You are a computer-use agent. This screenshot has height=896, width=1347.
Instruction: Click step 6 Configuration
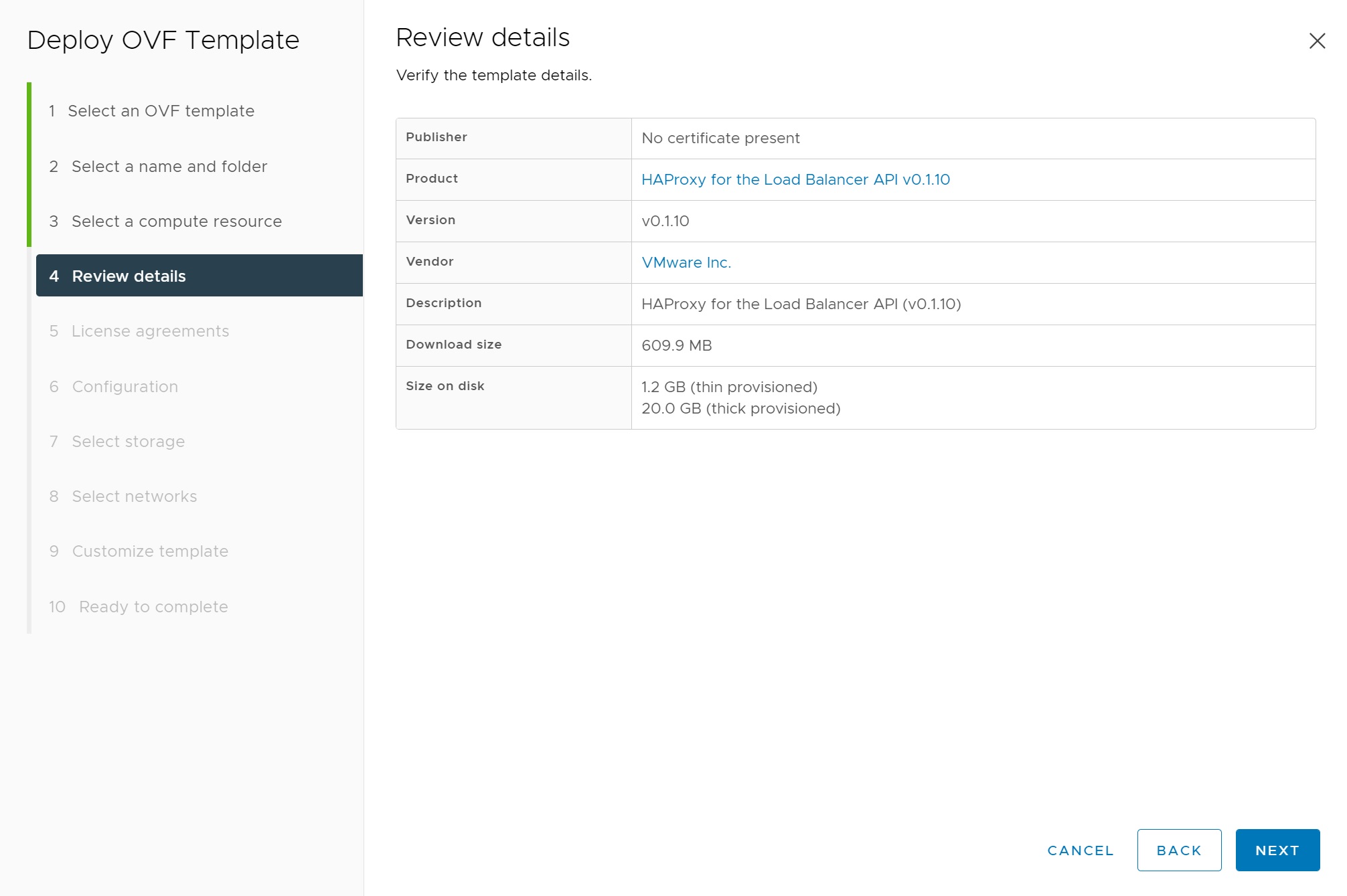(x=125, y=387)
